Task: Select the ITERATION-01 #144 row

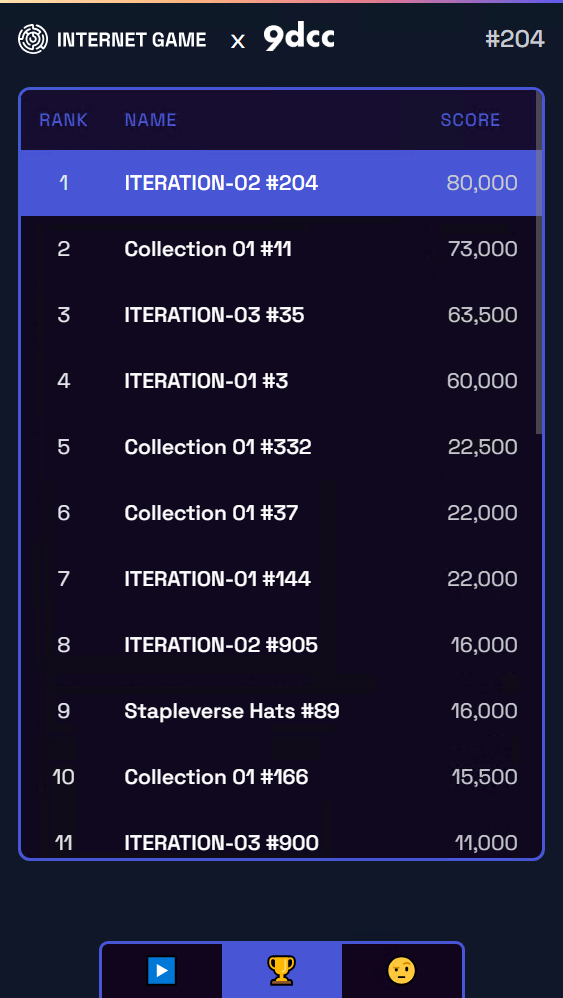Action: click(x=279, y=579)
